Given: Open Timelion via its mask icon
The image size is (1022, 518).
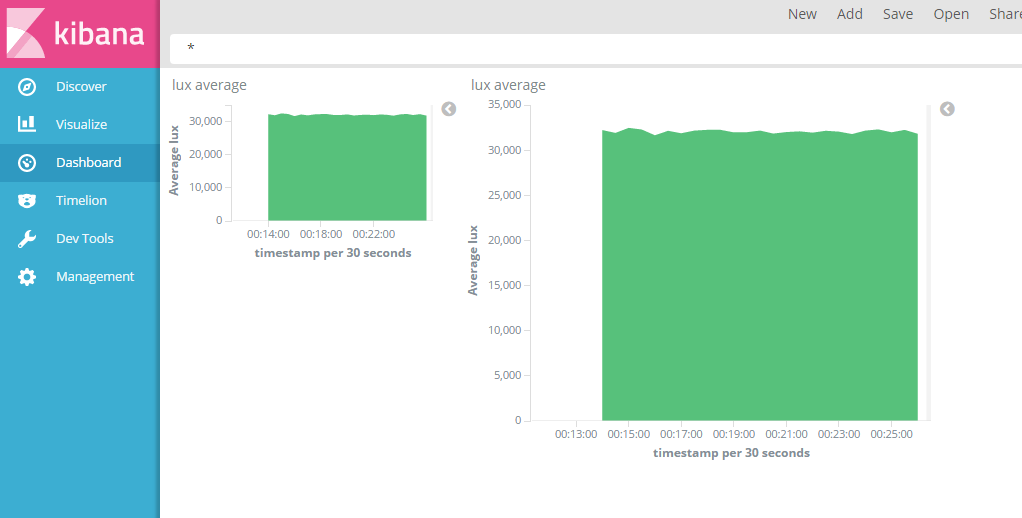Looking at the screenshot, I should [x=27, y=201].
